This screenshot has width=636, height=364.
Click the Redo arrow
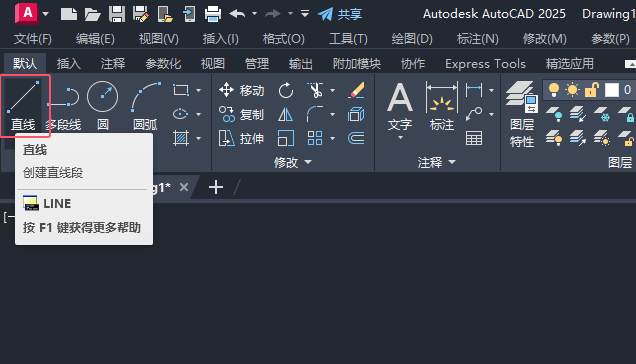273,14
